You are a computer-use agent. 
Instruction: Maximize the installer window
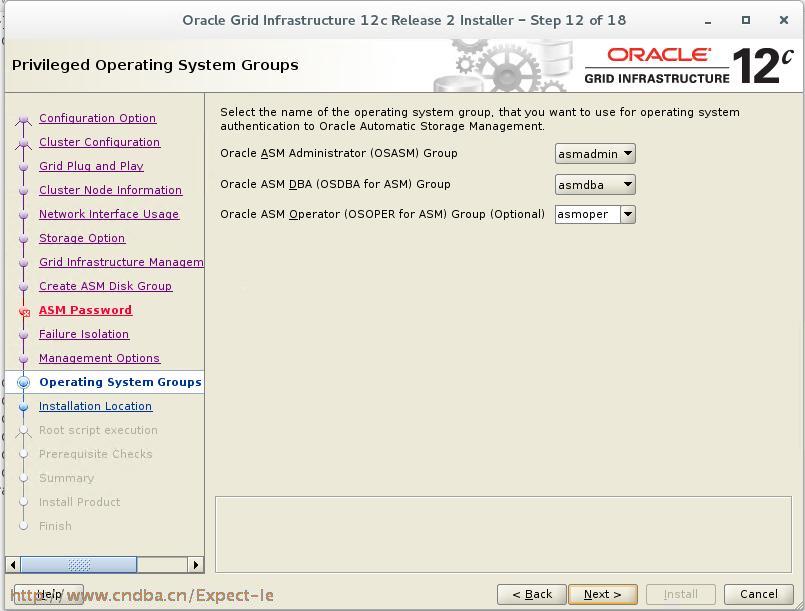click(746, 21)
